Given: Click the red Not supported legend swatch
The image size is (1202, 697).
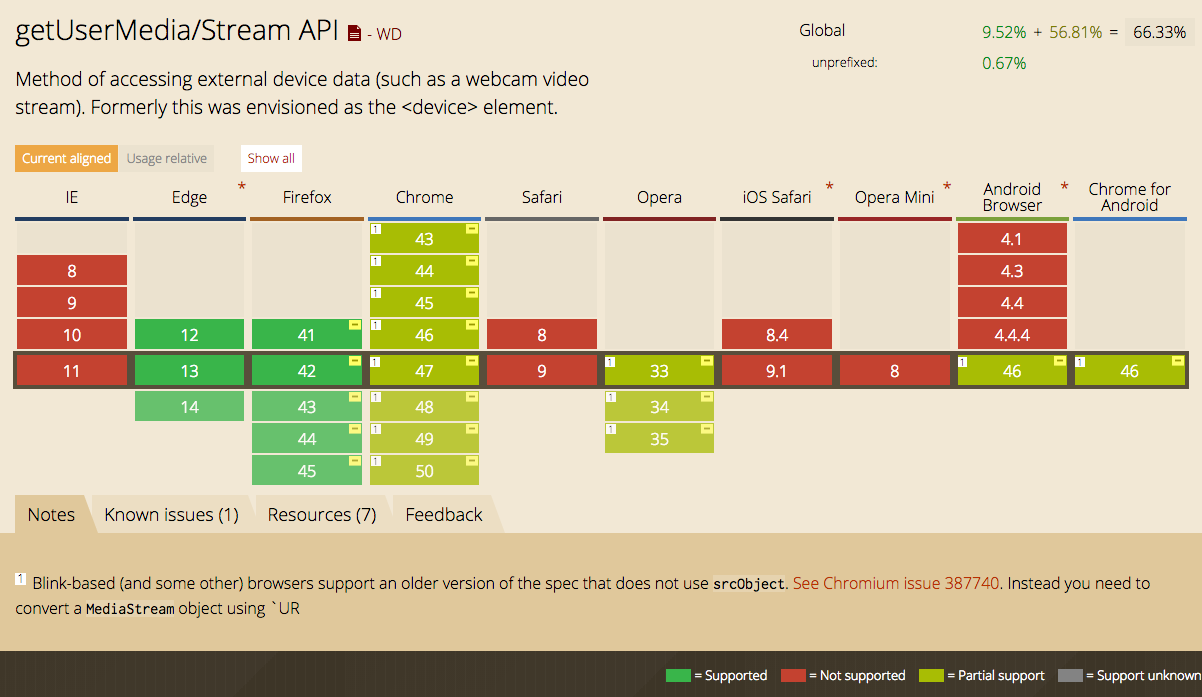Looking at the screenshot, I should tap(792, 675).
